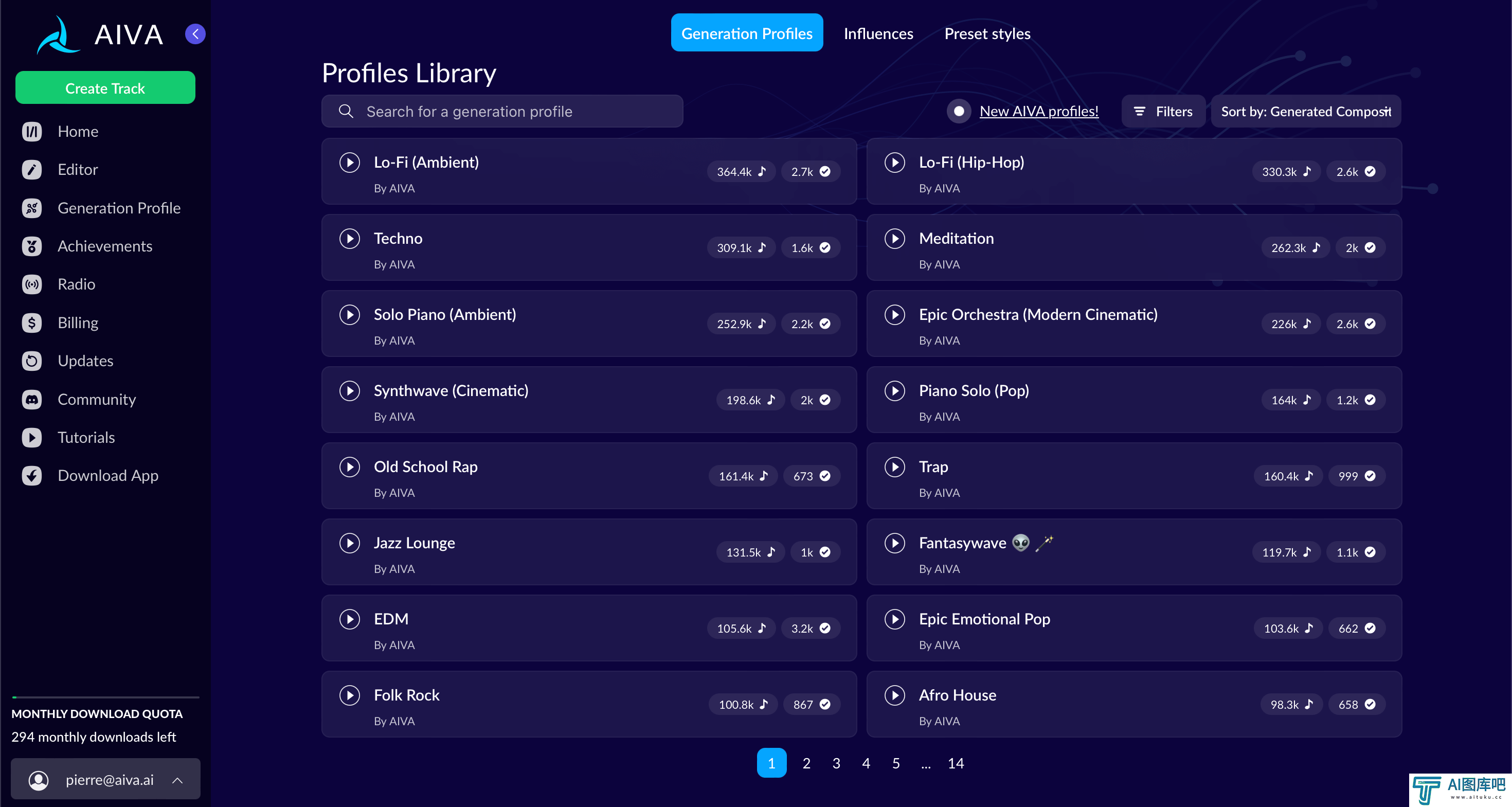This screenshot has width=1512, height=807.
Task: Open the Billing dollar icon
Action: point(32,323)
